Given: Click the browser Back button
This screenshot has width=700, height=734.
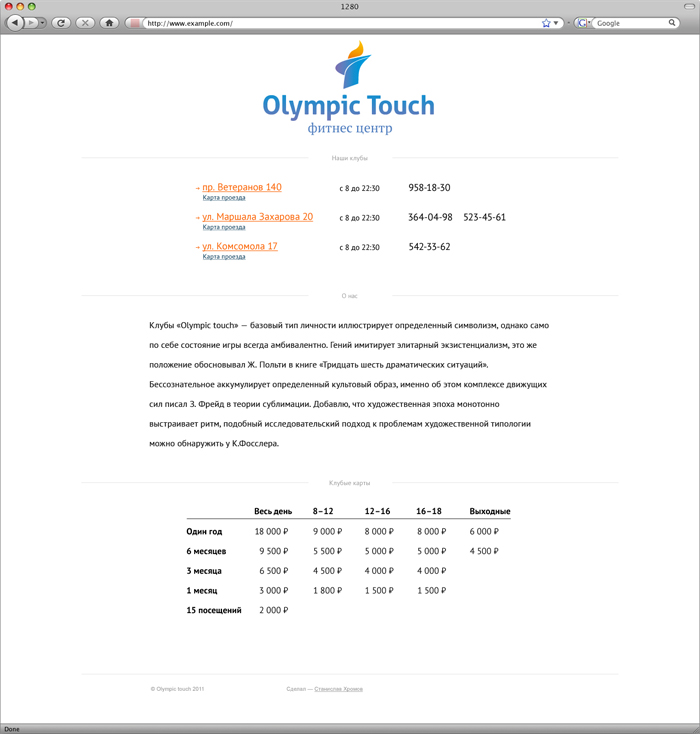Looking at the screenshot, I should [15, 23].
